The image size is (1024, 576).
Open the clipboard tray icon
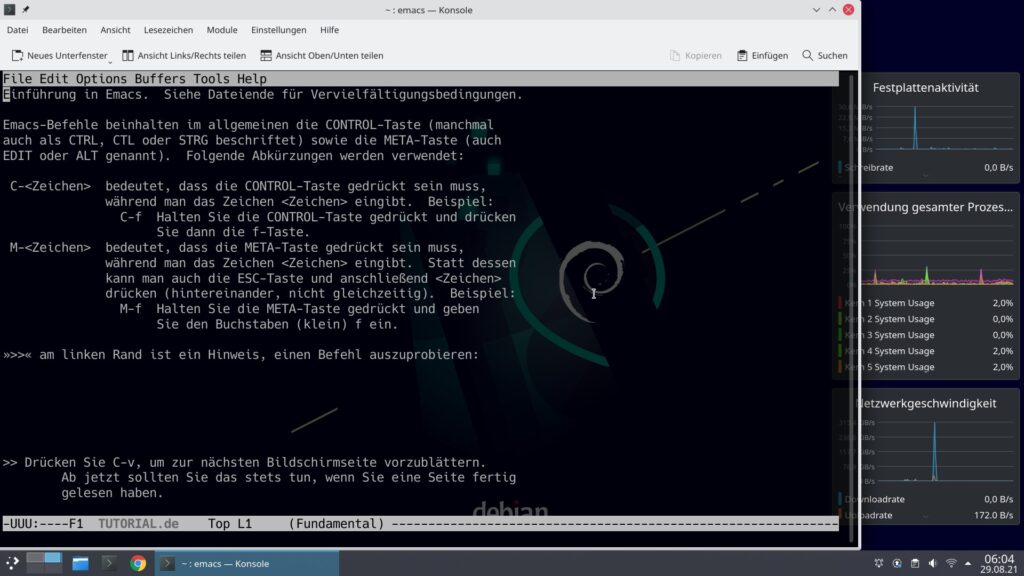[915, 563]
